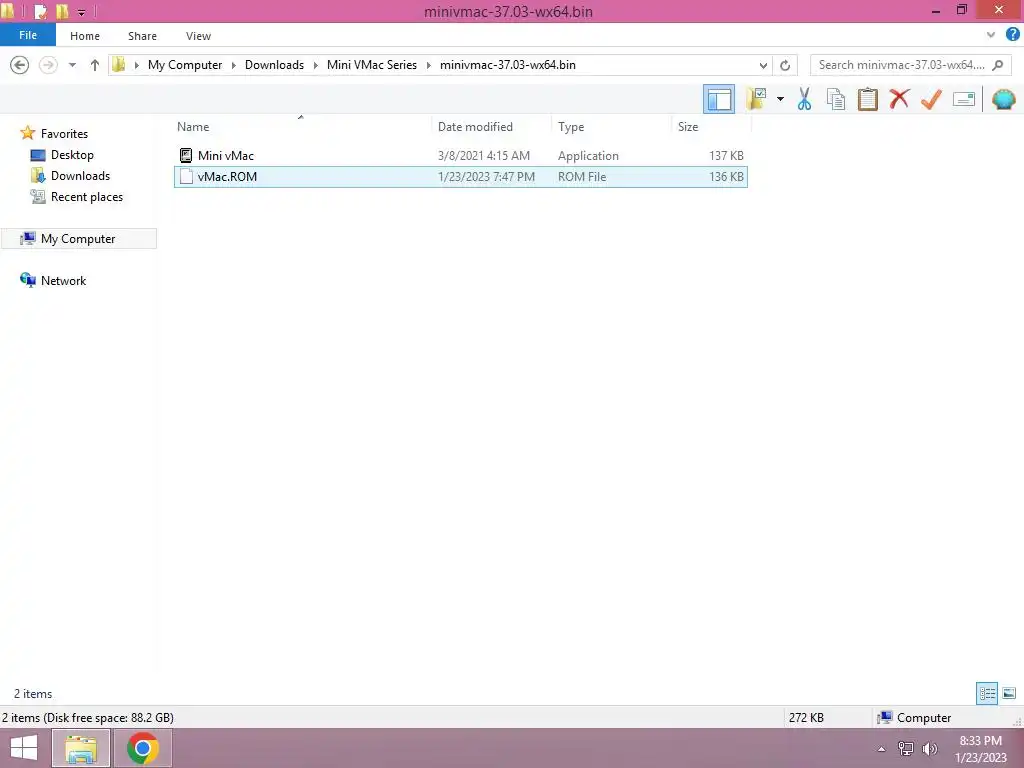The width and height of the screenshot is (1024, 768).
Task: Open the Help question mark icon
Action: tap(1012, 35)
